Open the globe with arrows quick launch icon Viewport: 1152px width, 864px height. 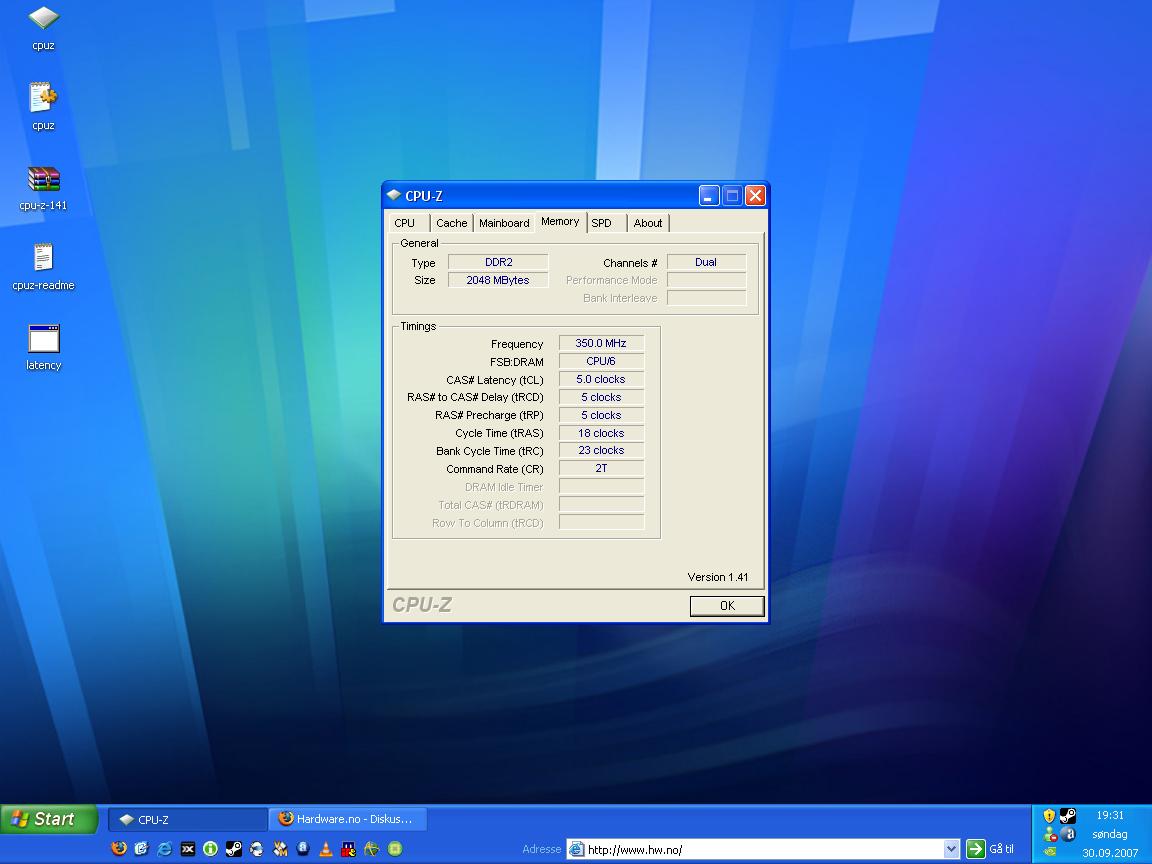[x=256, y=849]
